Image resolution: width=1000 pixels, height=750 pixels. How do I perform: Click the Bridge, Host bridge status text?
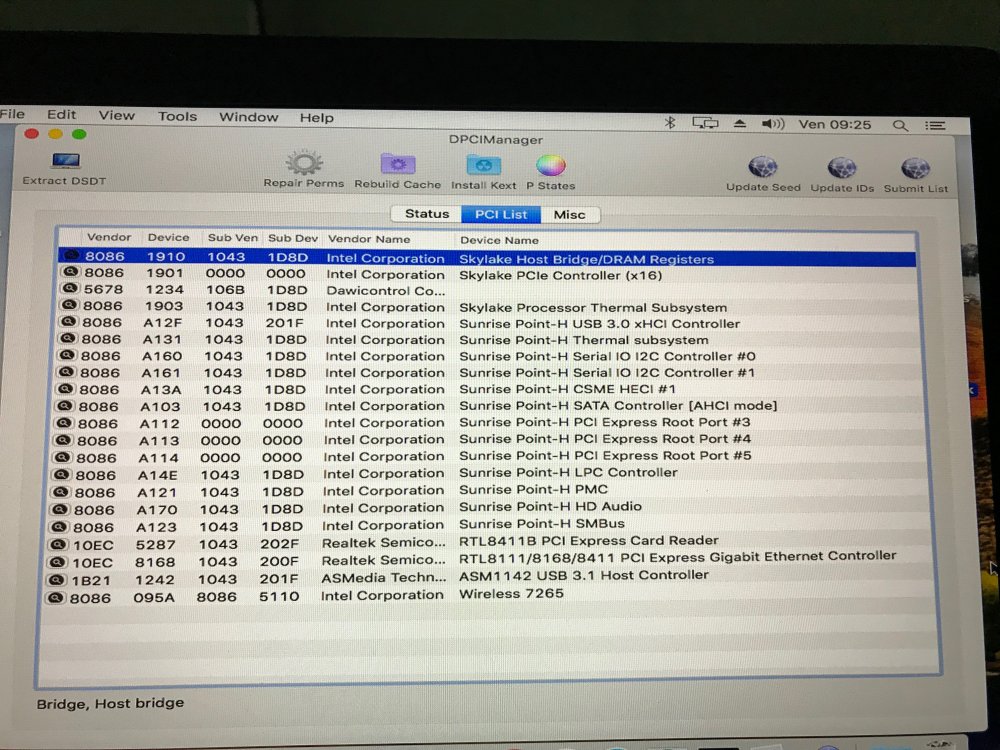coord(110,703)
